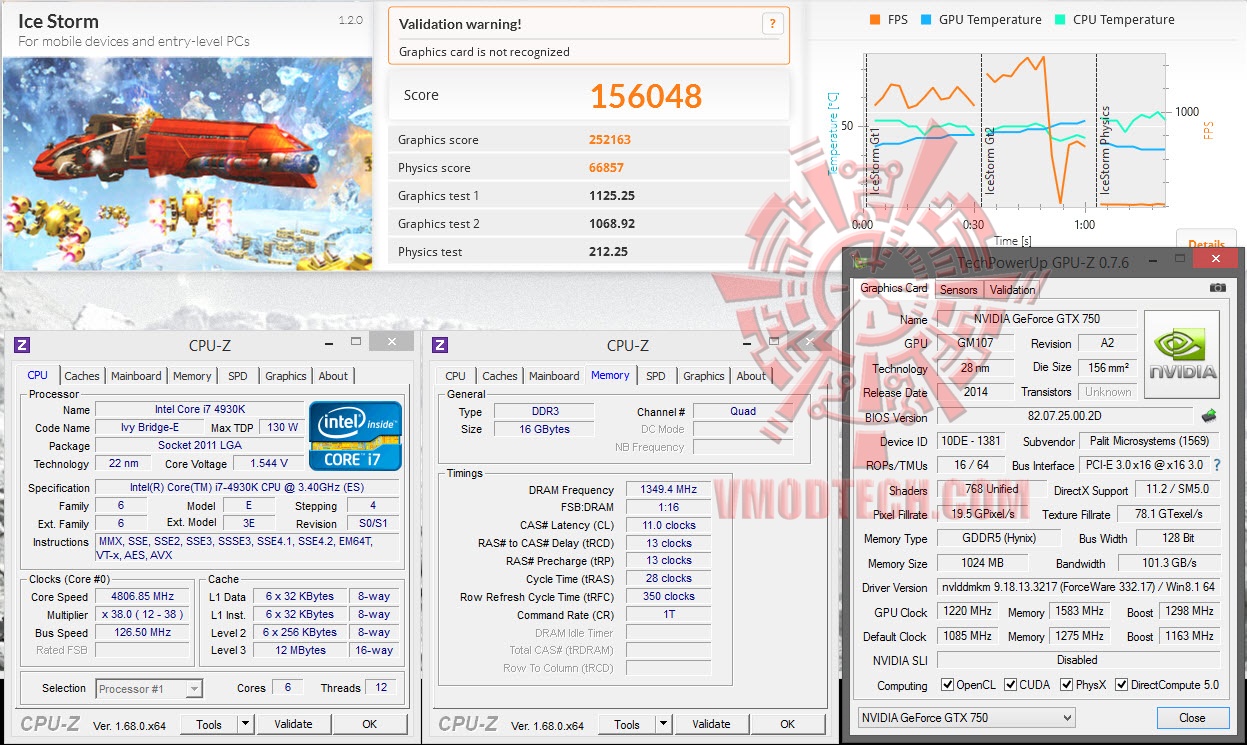Click the Z icon of the CPU-Z memory window

coord(439,345)
